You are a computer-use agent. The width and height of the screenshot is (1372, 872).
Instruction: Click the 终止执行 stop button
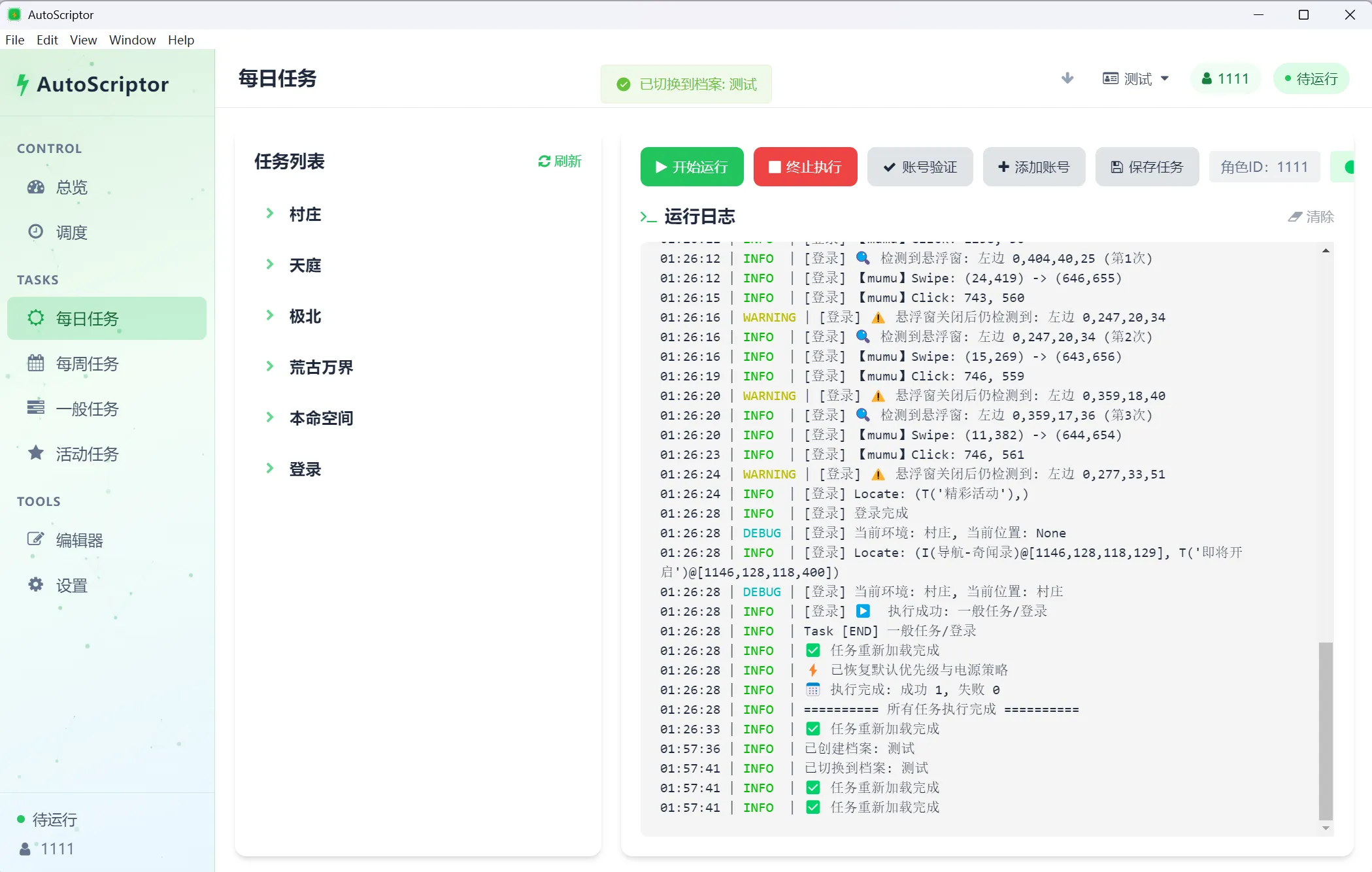[805, 167]
